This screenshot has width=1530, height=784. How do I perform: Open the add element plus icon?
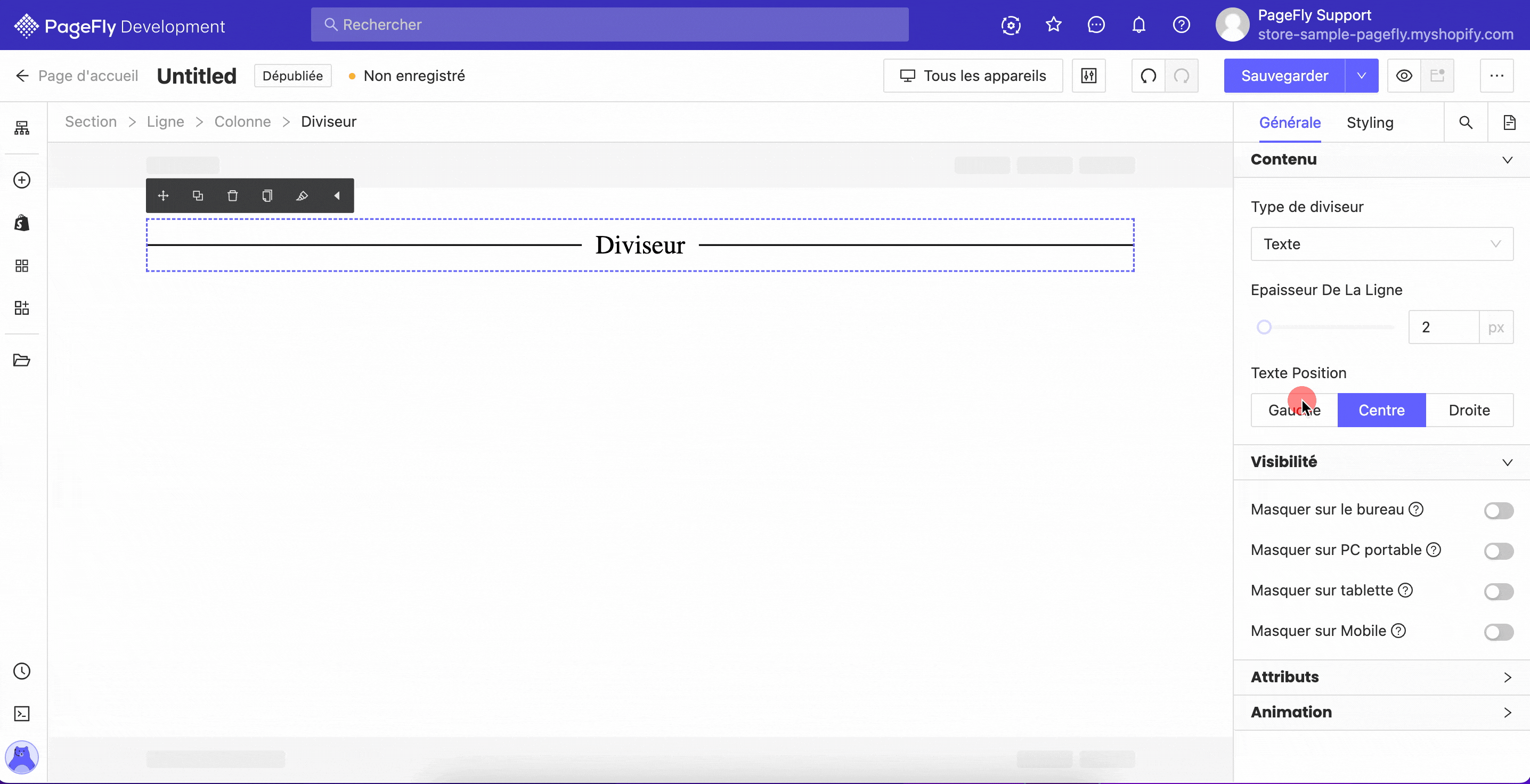[22, 180]
